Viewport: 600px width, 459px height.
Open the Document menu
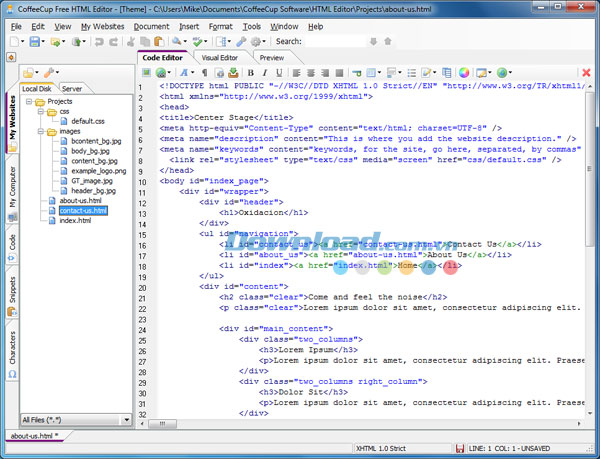coord(151,26)
